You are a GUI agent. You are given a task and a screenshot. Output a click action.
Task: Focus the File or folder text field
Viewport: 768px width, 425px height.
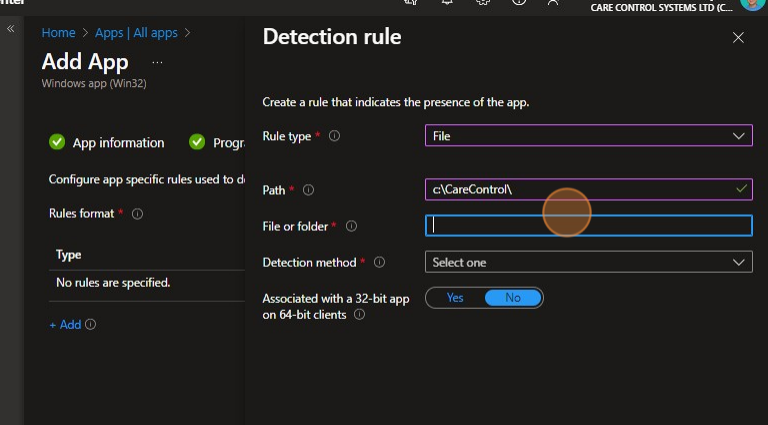click(588, 226)
